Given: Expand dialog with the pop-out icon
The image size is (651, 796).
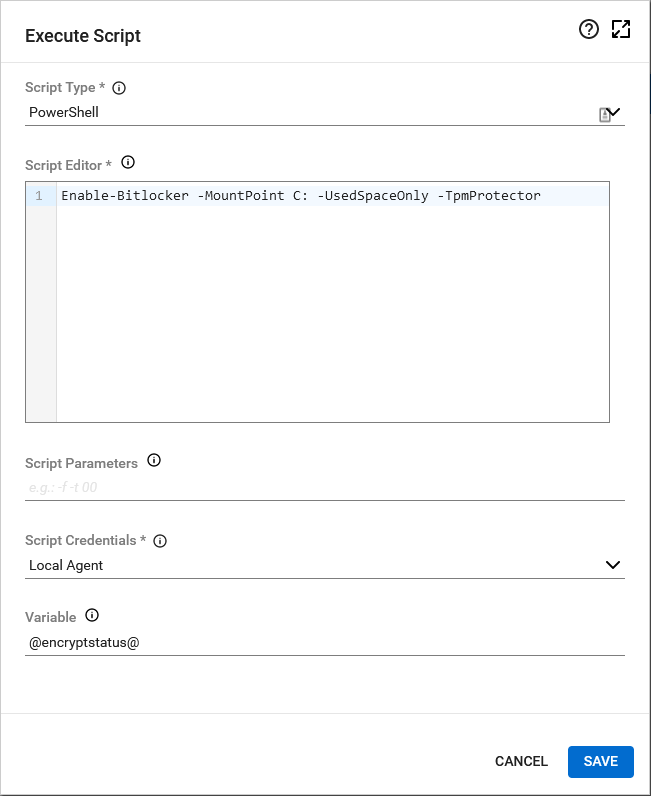Looking at the screenshot, I should (621, 30).
